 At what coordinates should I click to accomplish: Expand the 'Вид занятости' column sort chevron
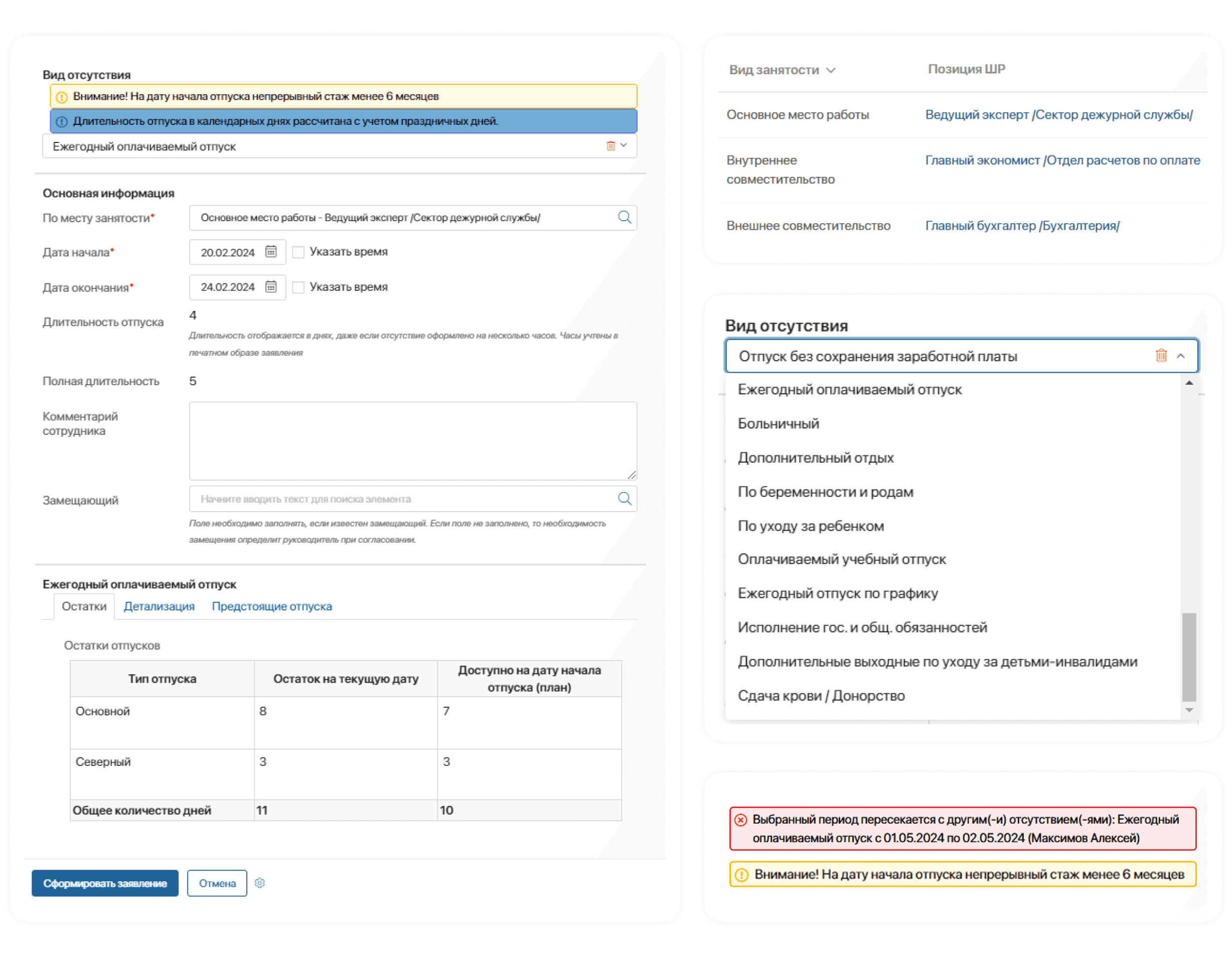(830, 71)
